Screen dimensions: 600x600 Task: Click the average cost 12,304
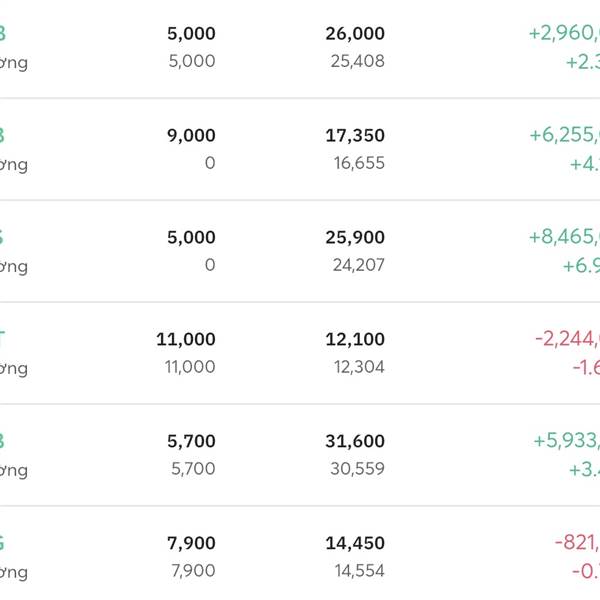coord(358,367)
